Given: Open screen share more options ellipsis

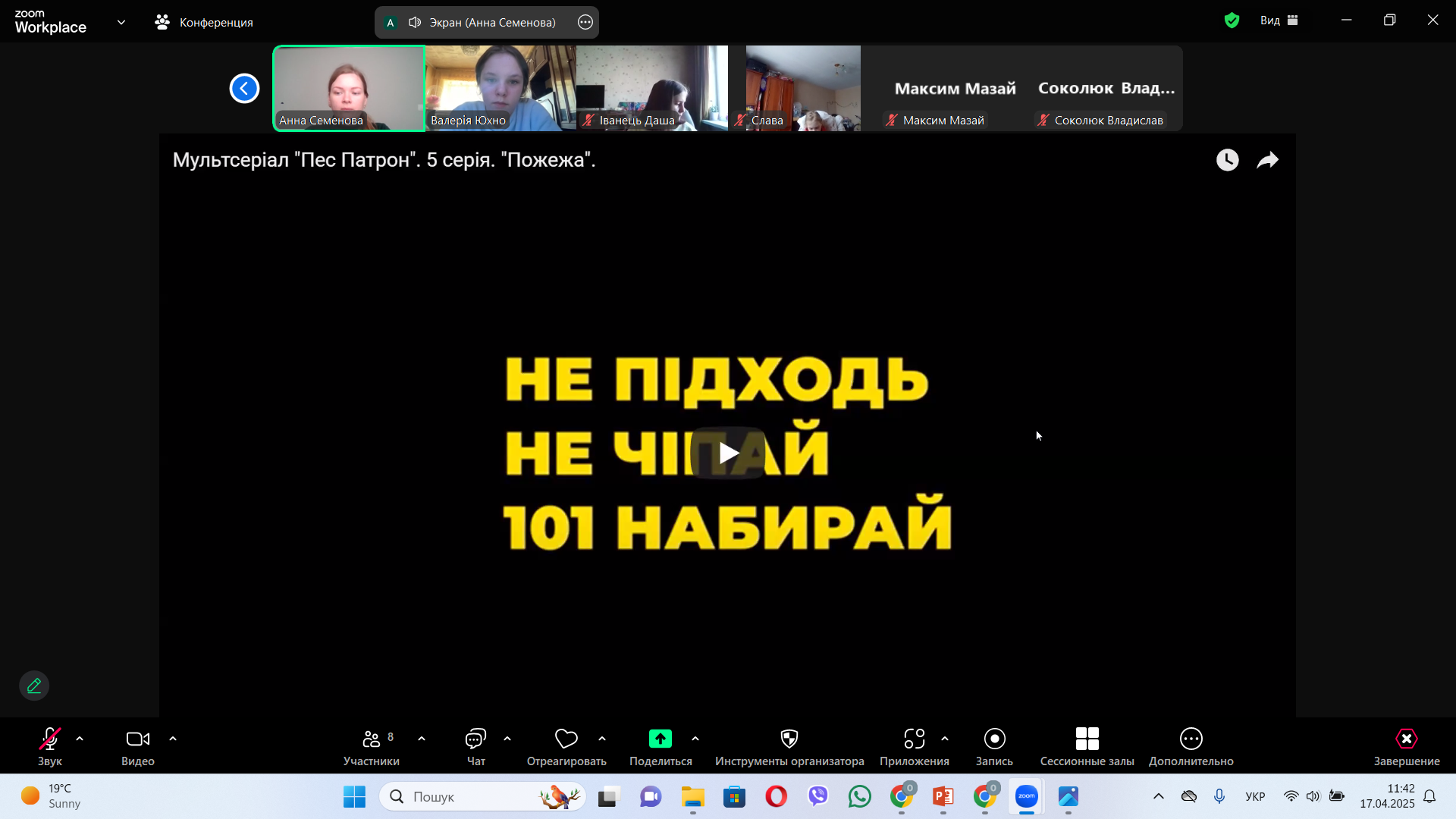Looking at the screenshot, I should [x=585, y=22].
